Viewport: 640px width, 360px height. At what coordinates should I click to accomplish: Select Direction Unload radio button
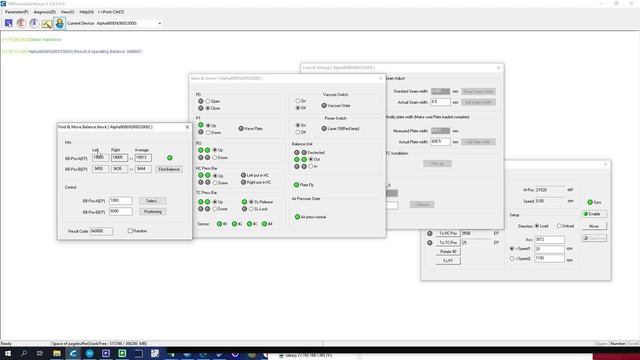click(x=559, y=226)
